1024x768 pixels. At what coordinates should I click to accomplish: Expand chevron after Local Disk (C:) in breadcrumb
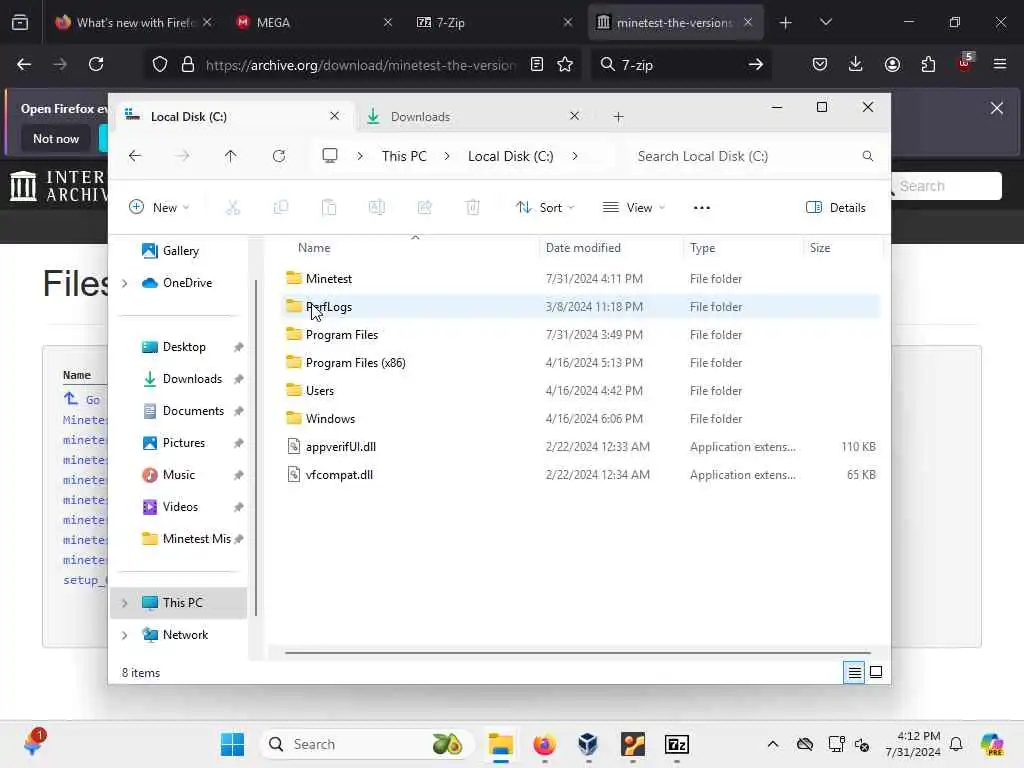[x=575, y=156]
